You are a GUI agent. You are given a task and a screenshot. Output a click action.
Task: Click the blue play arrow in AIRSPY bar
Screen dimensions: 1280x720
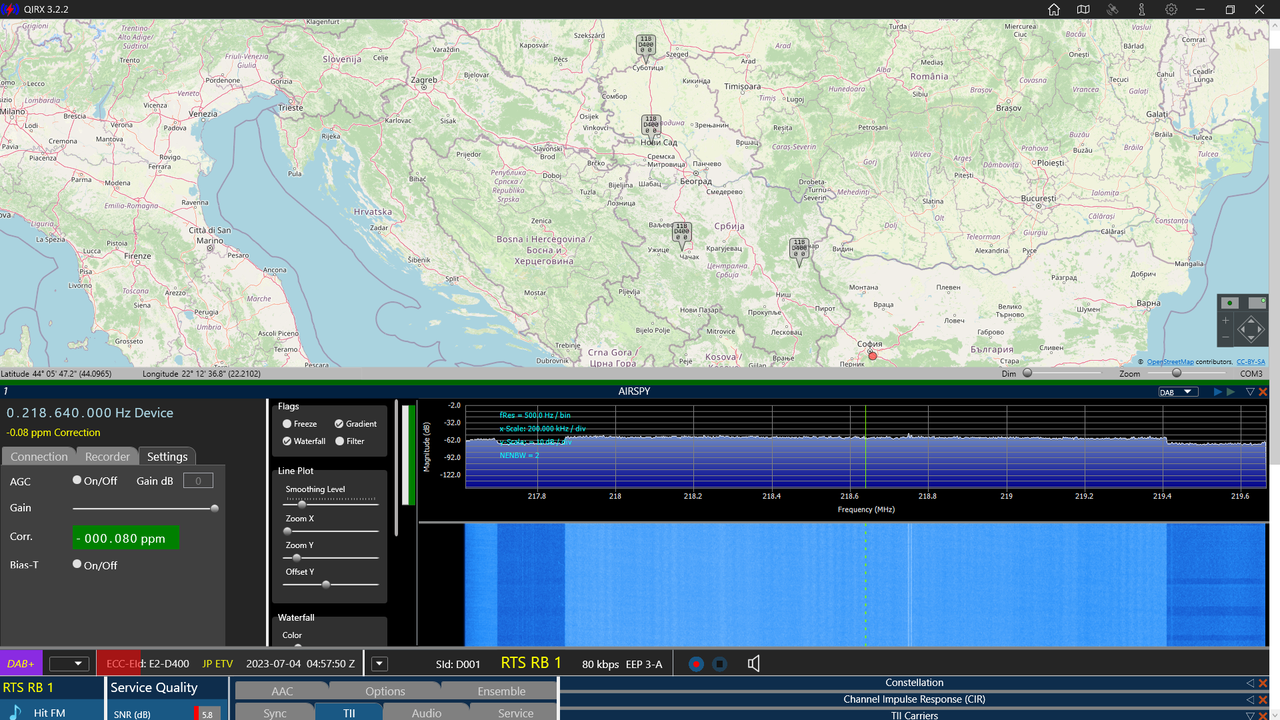point(1218,392)
